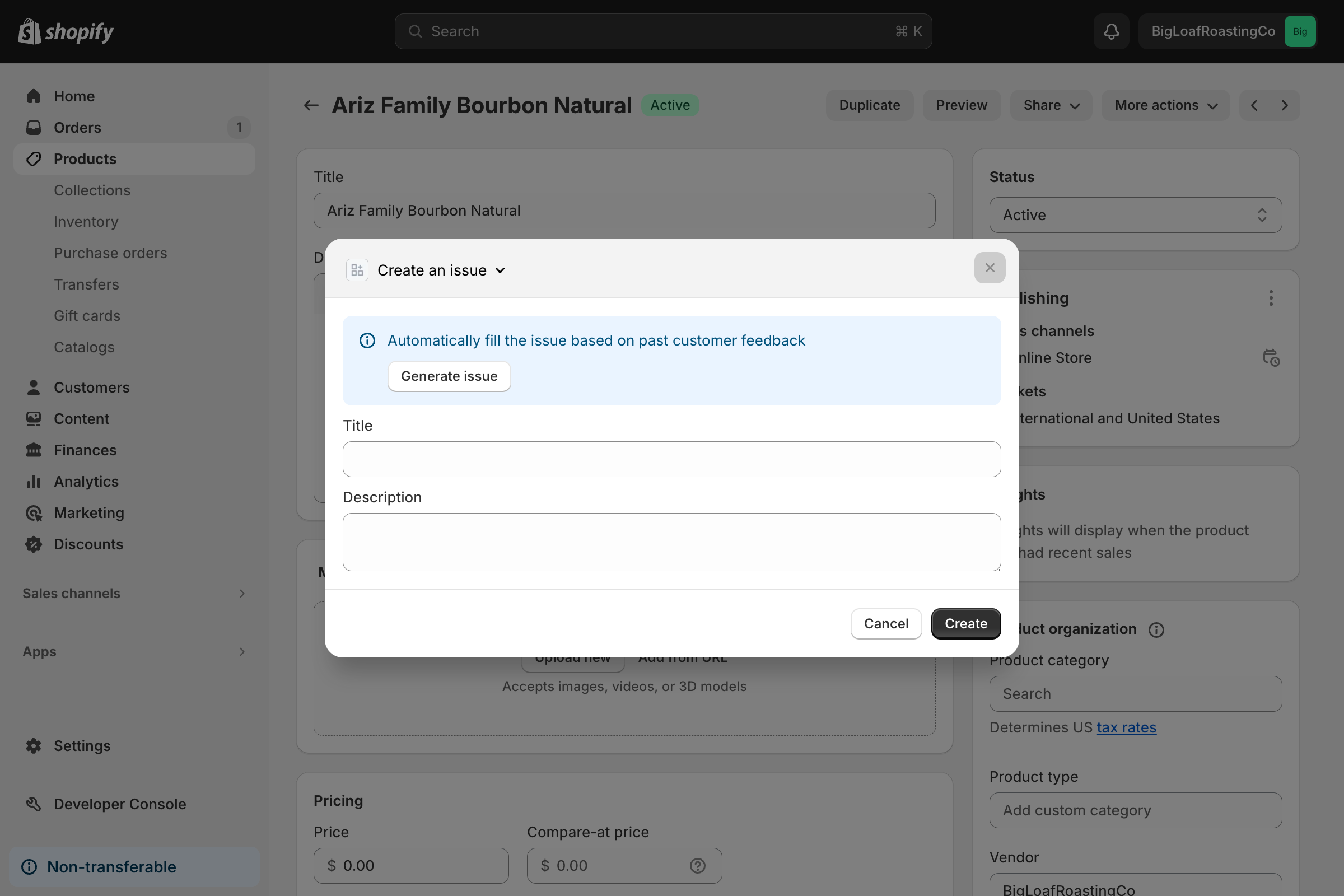Click the Shopify logo
The image size is (1344, 896).
coord(65,31)
